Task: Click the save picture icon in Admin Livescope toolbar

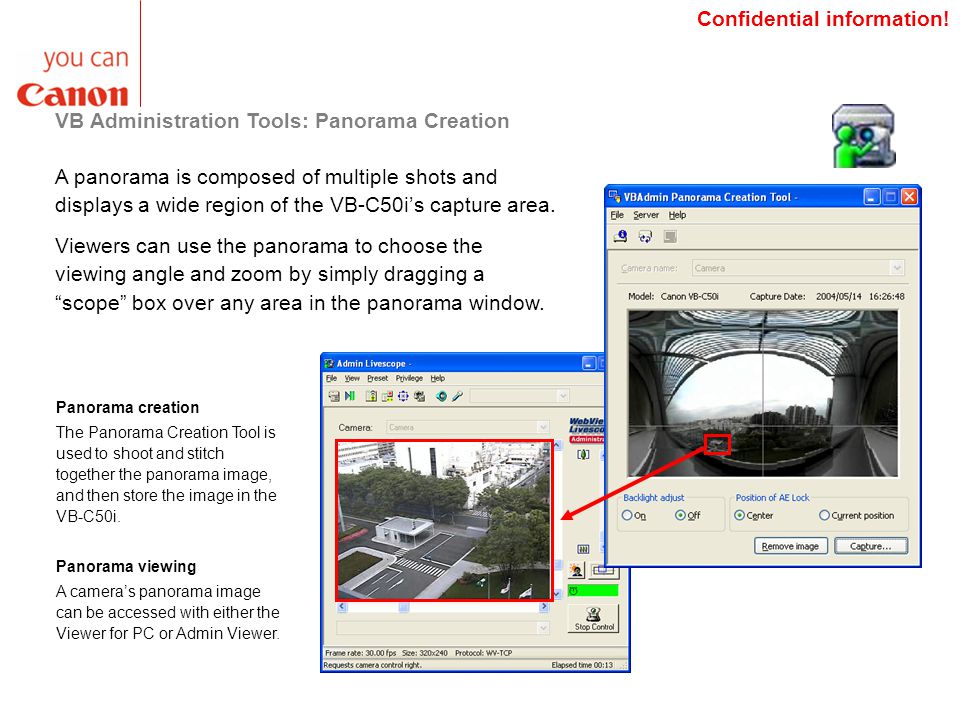Action: pos(334,396)
